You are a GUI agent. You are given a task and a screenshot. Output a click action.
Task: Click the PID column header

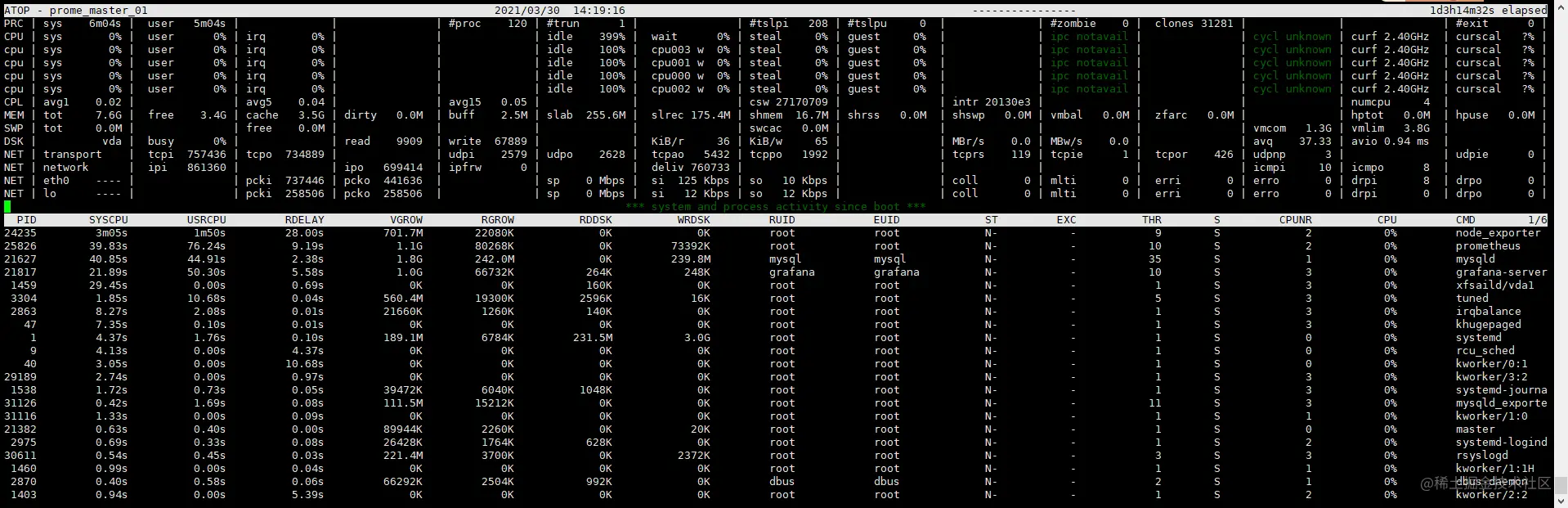[x=26, y=220]
